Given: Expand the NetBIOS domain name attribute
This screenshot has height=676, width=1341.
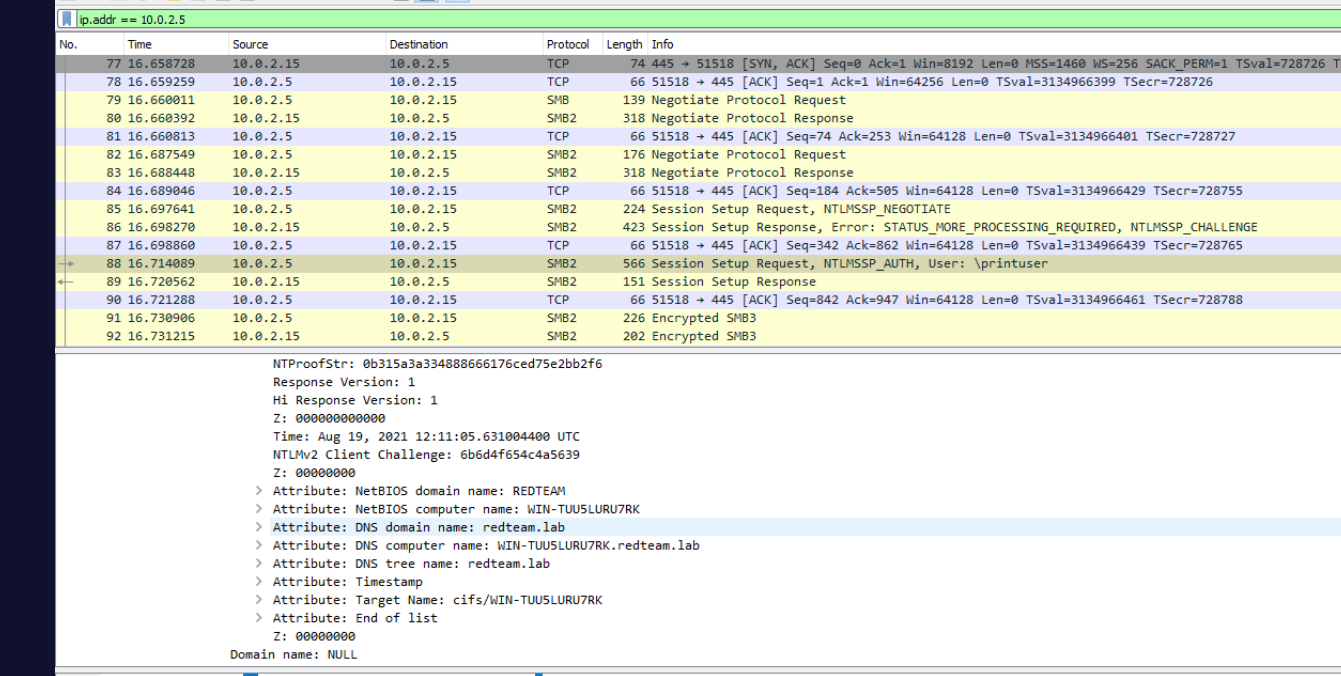Looking at the screenshot, I should pyautogui.click(x=259, y=491).
